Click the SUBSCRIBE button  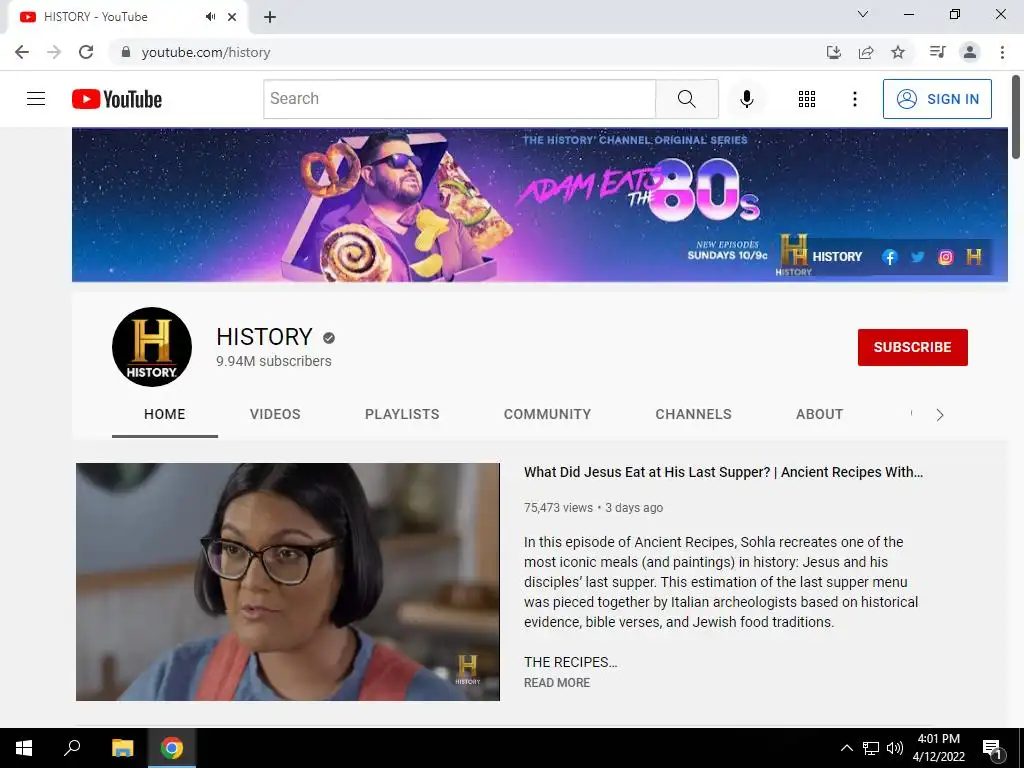(x=912, y=347)
